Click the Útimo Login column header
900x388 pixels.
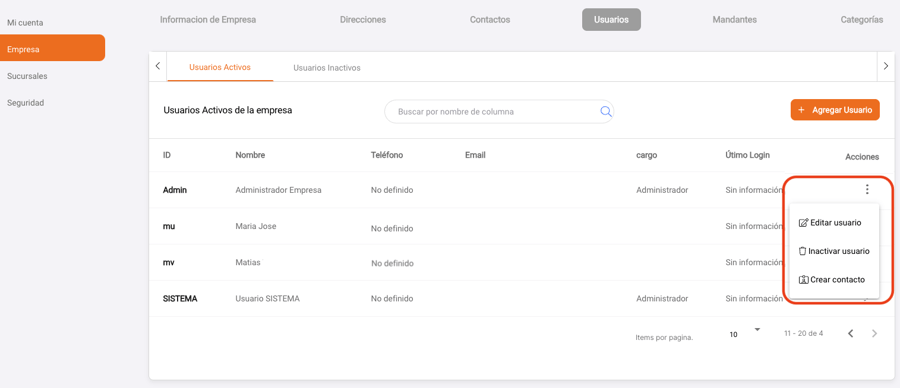click(x=747, y=155)
